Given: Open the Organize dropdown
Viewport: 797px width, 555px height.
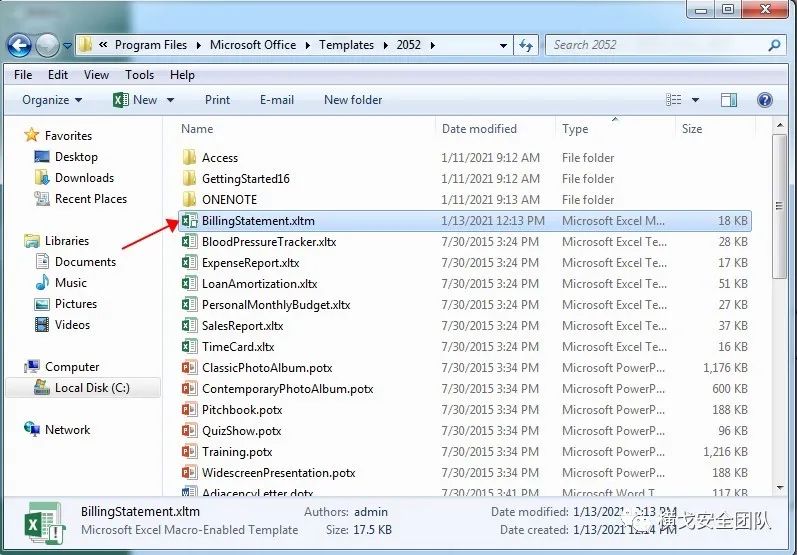Looking at the screenshot, I should (52, 100).
